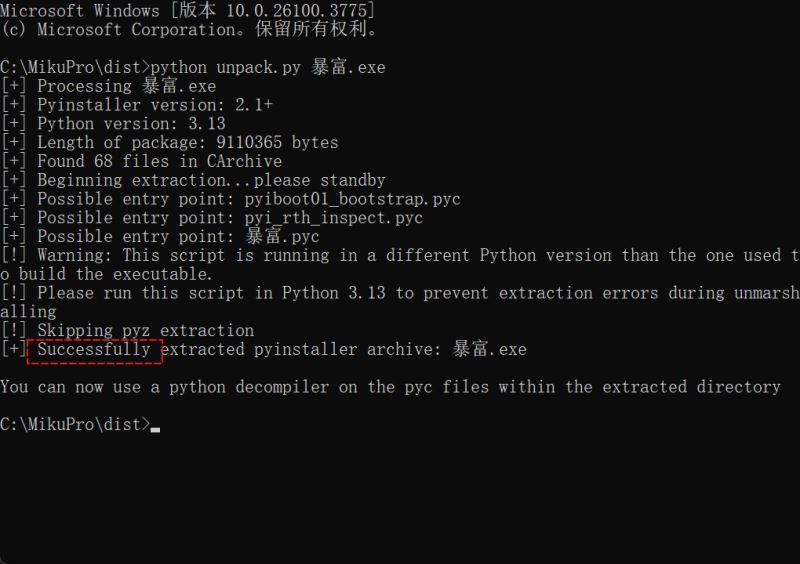
Task: Click the pyiboot01_bootstrap.pyc entry point name
Action: [x=352, y=199]
